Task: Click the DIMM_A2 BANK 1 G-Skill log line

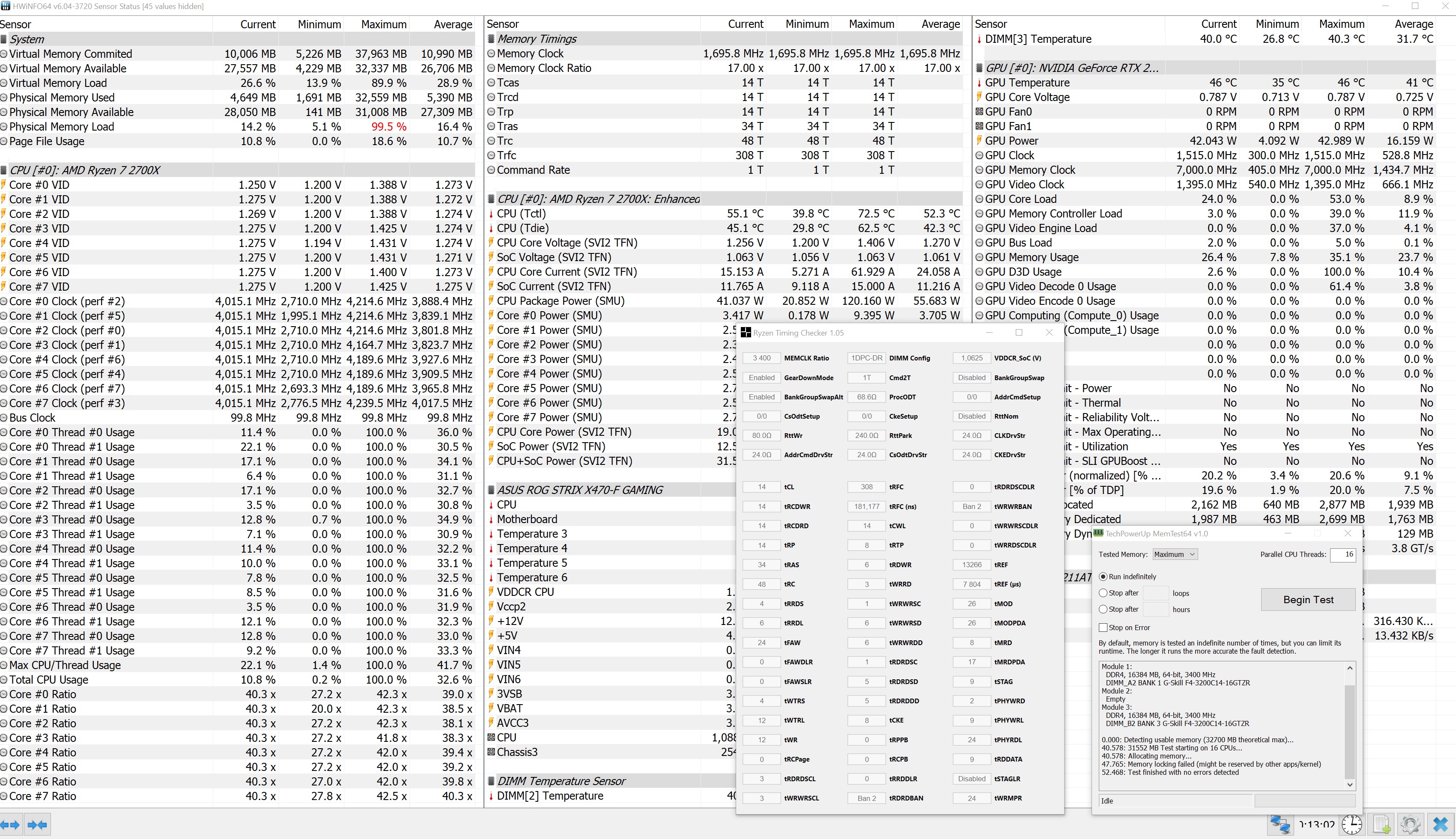Action: coord(1178,682)
